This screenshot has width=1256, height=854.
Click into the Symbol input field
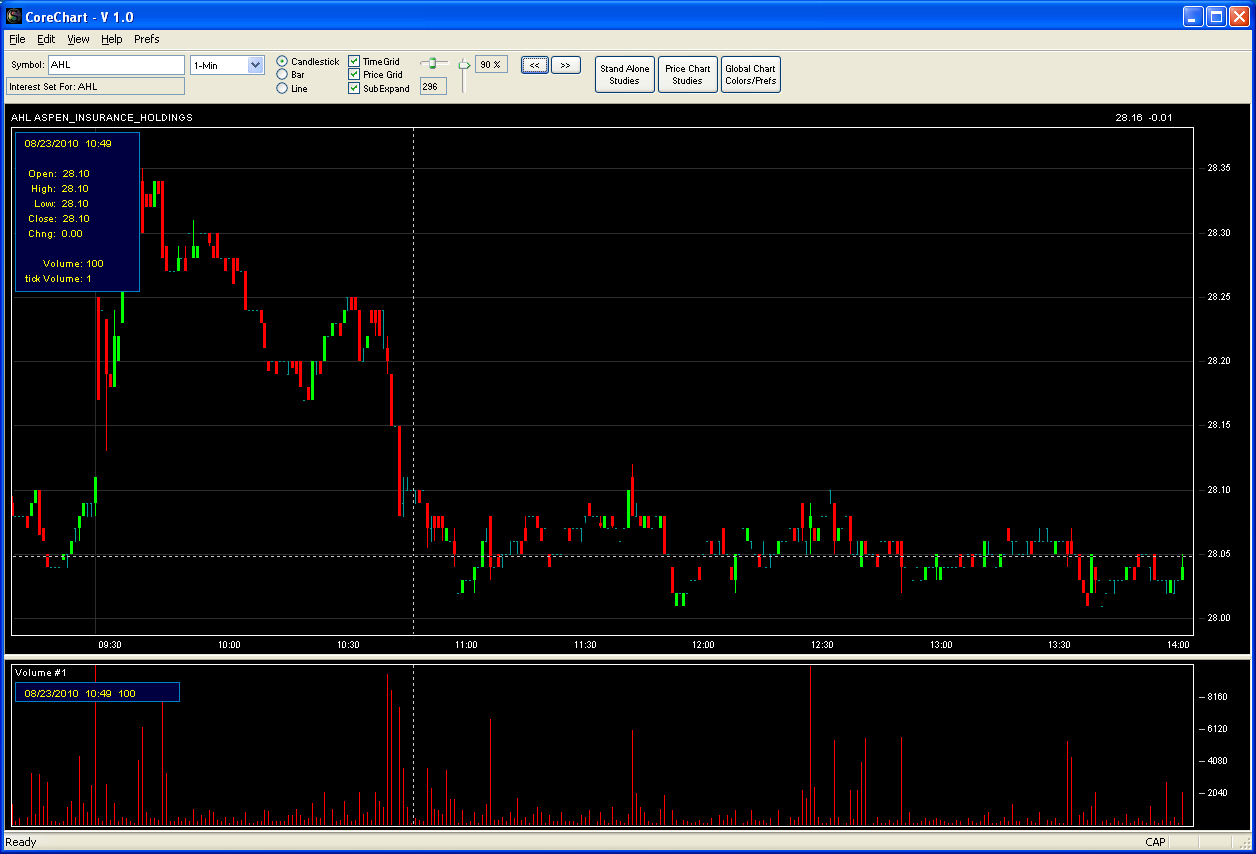pyautogui.click(x=117, y=65)
